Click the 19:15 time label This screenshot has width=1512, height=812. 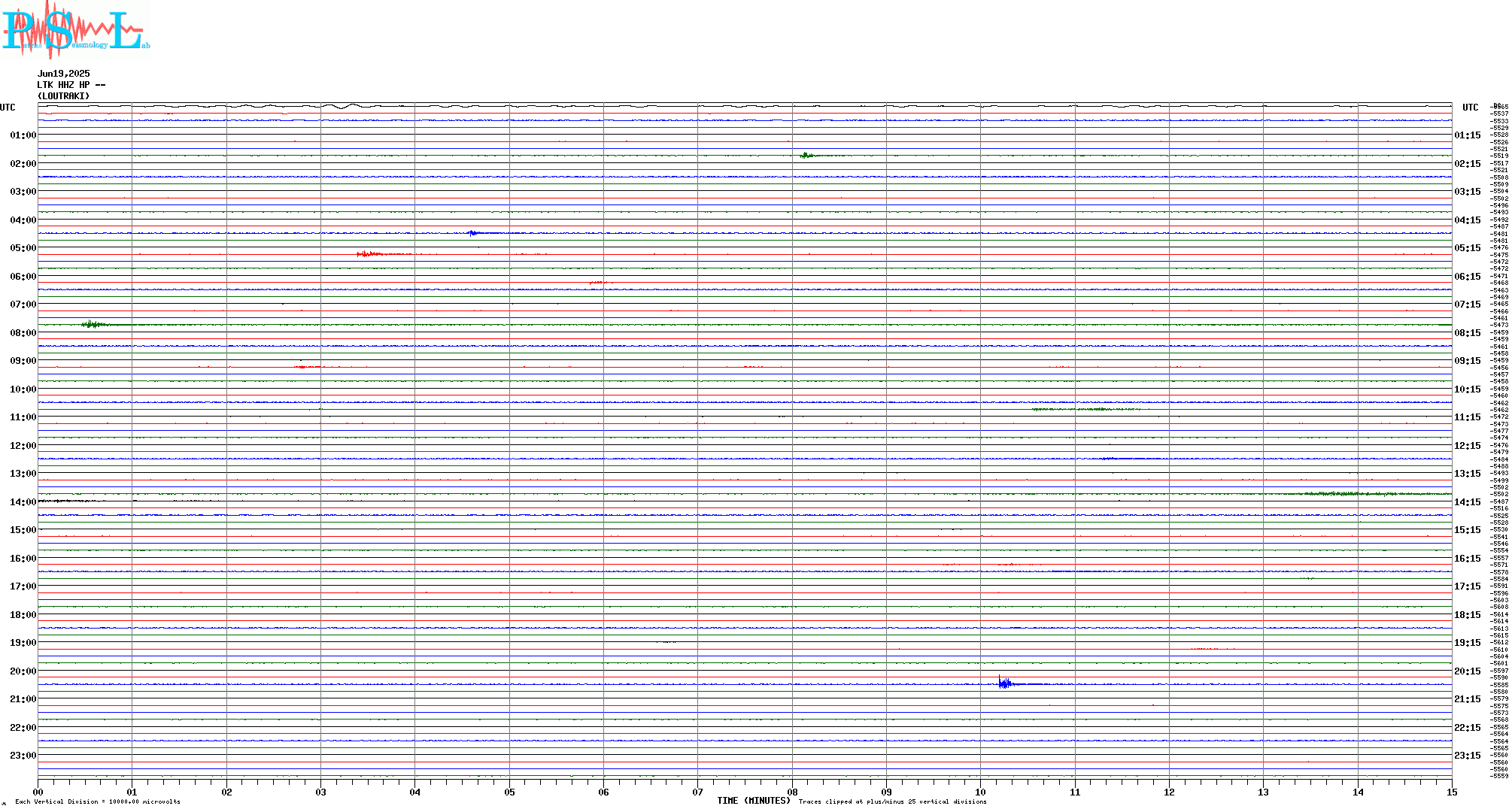(x=1467, y=643)
